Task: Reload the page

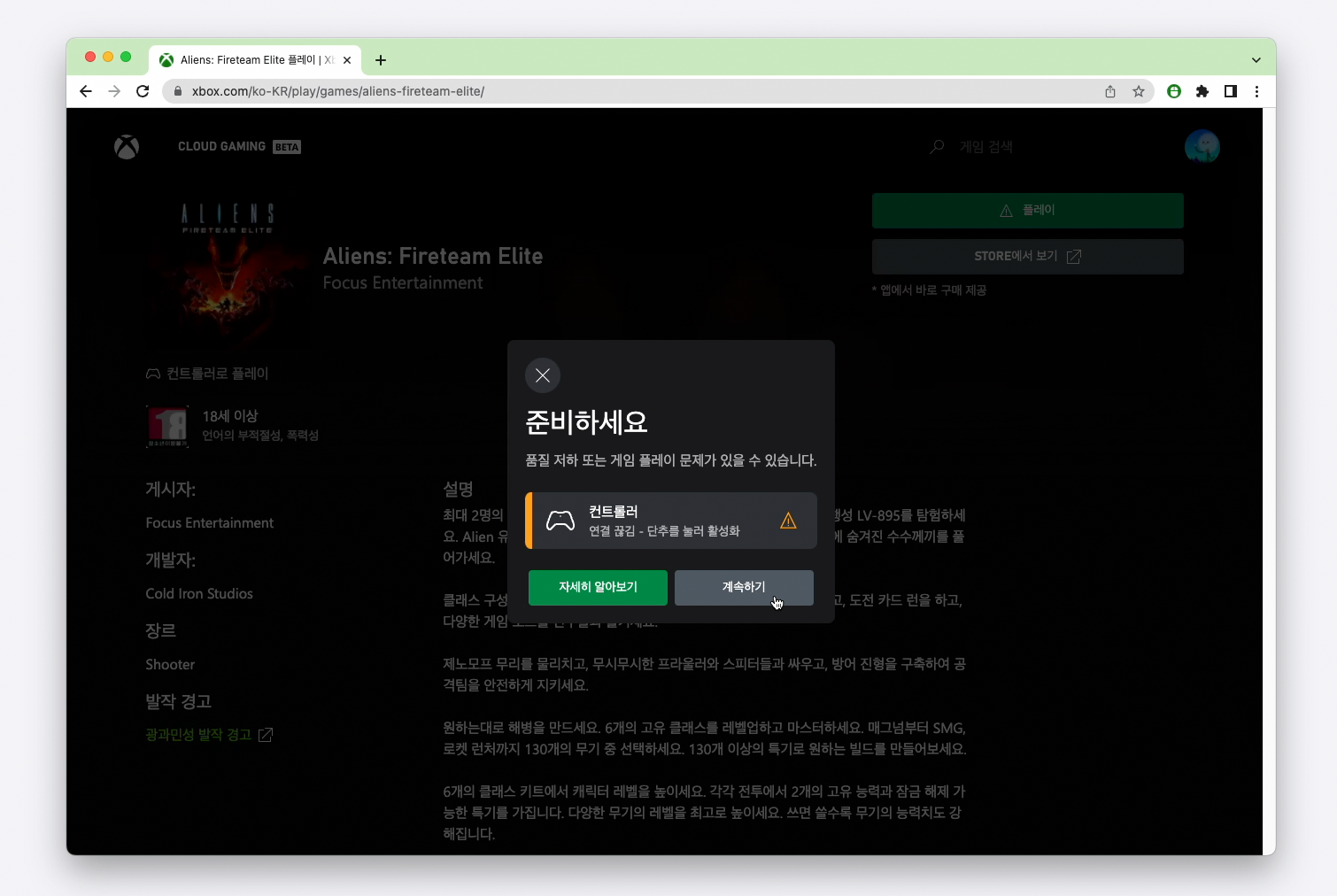Action: (143, 91)
